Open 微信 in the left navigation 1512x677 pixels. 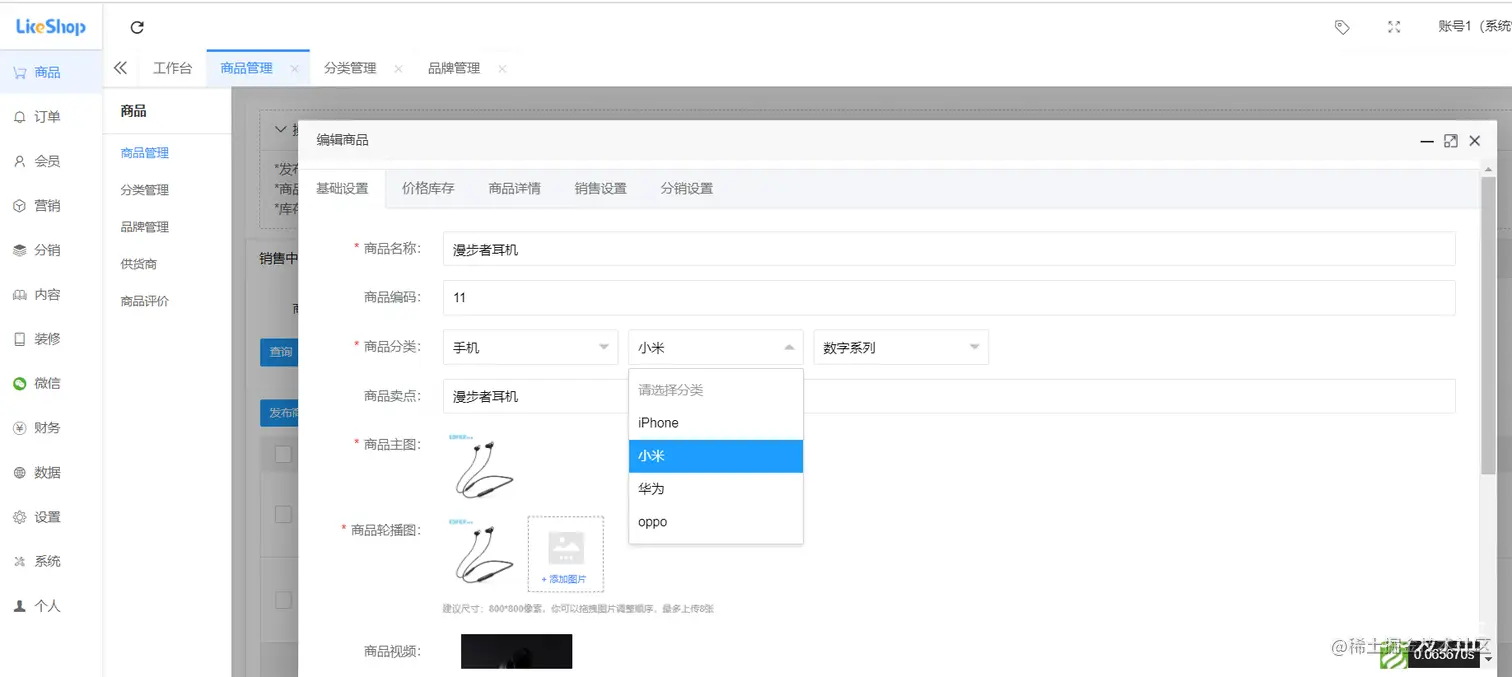coord(51,383)
